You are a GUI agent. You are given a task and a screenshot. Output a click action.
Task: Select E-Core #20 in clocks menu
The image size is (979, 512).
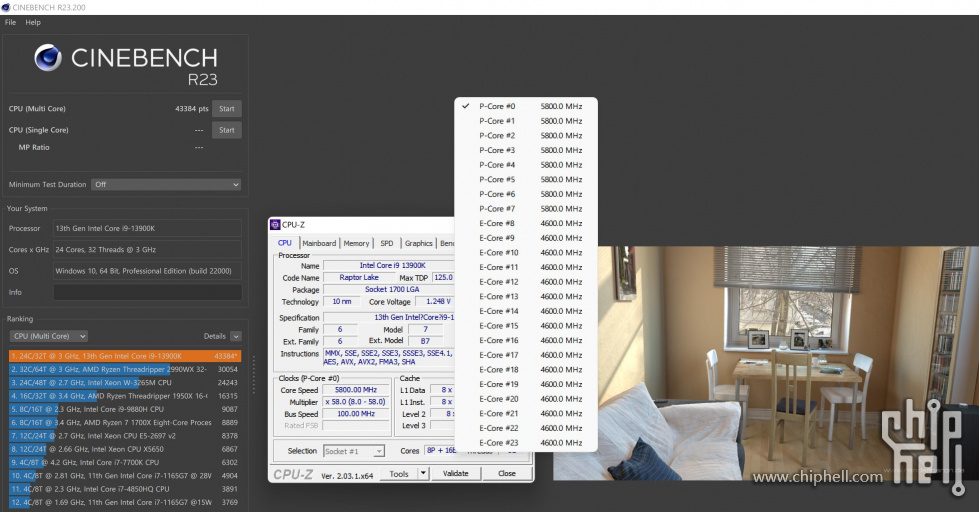[526, 399]
